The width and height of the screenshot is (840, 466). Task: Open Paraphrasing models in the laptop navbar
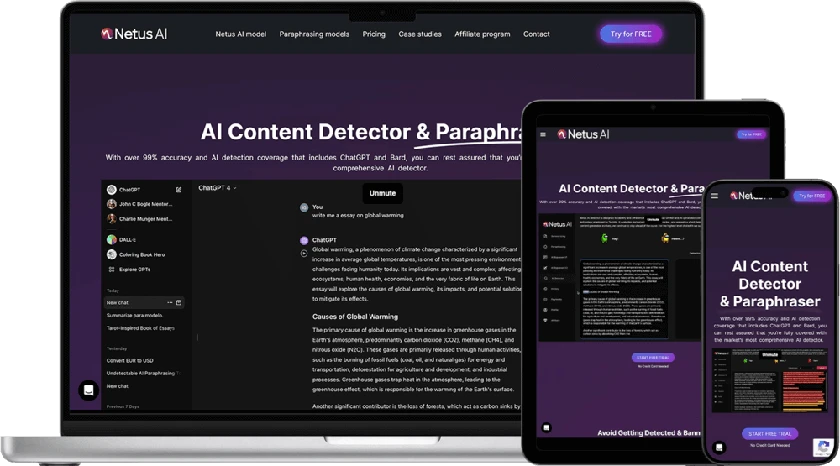point(314,34)
